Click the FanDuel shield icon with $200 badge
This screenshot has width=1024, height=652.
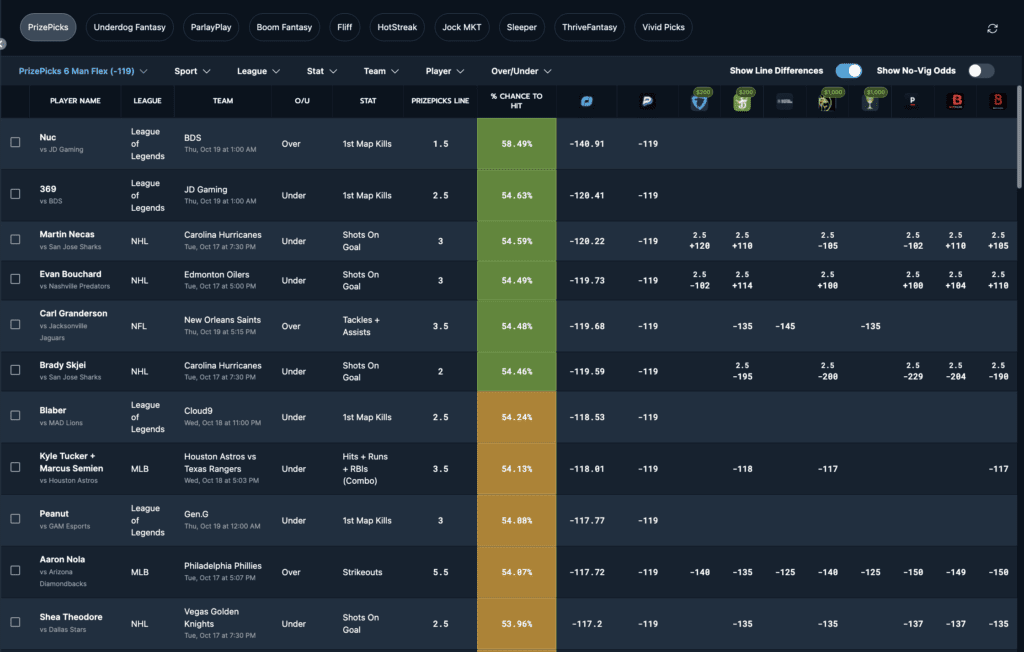click(699, 101)
